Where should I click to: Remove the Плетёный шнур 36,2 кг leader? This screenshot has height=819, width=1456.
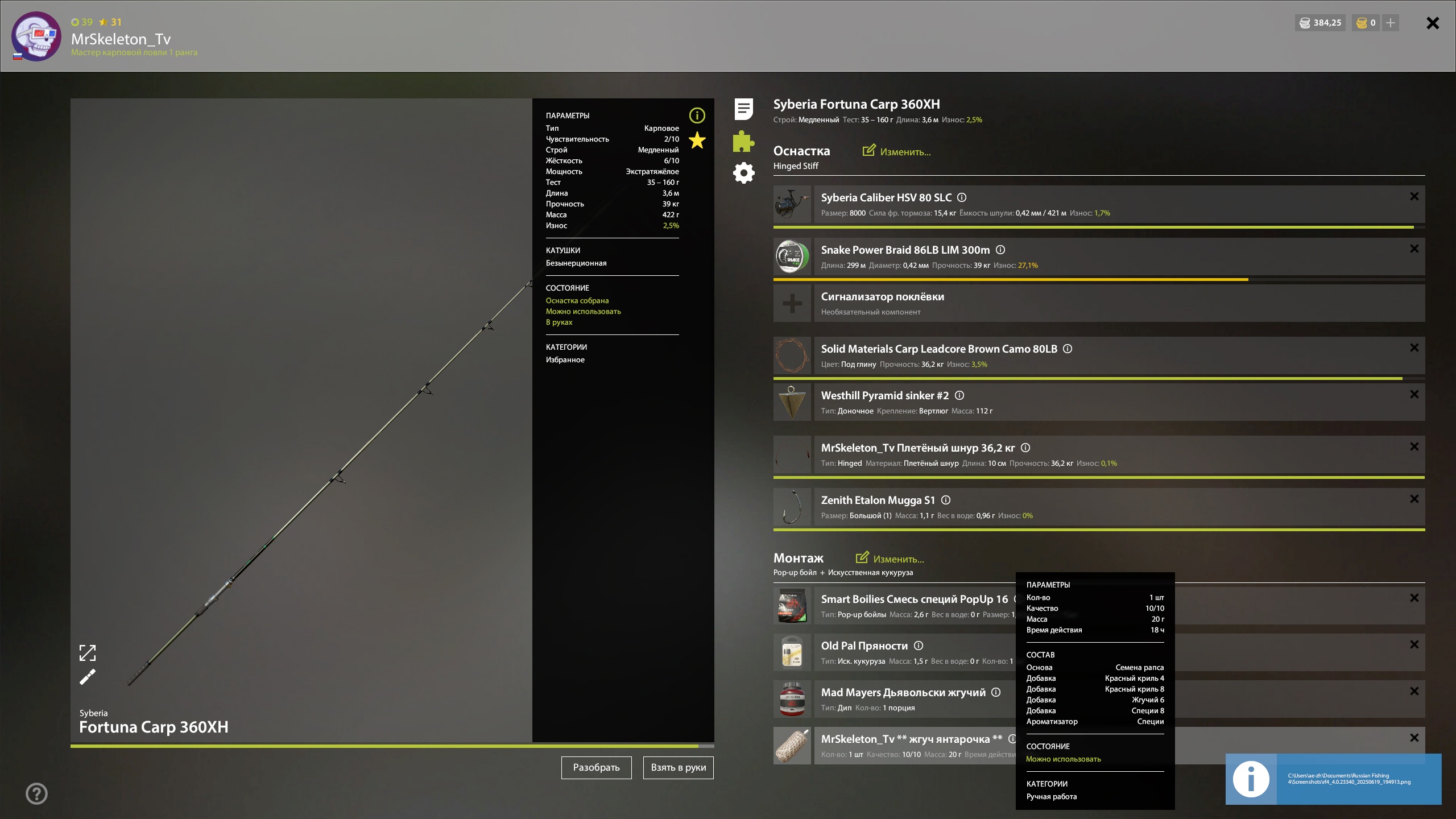(1414, 446)
